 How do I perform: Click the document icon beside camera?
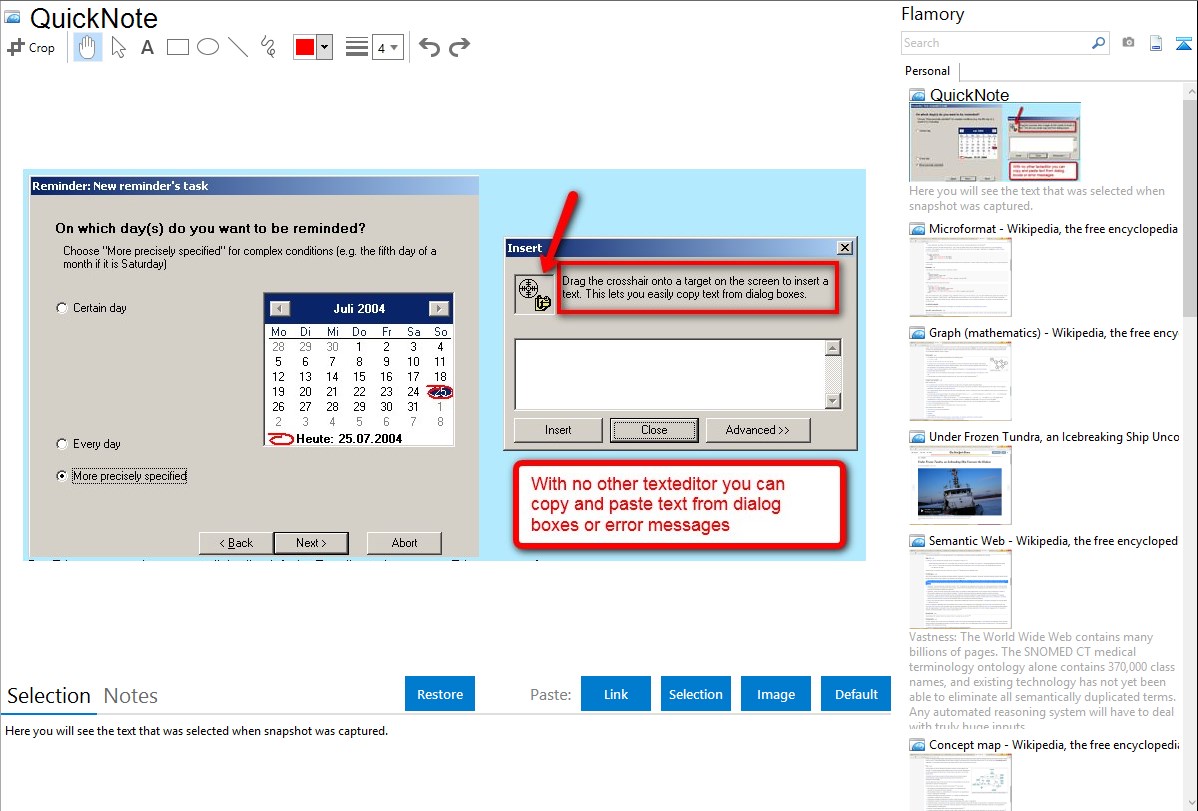pos(1156,43)
